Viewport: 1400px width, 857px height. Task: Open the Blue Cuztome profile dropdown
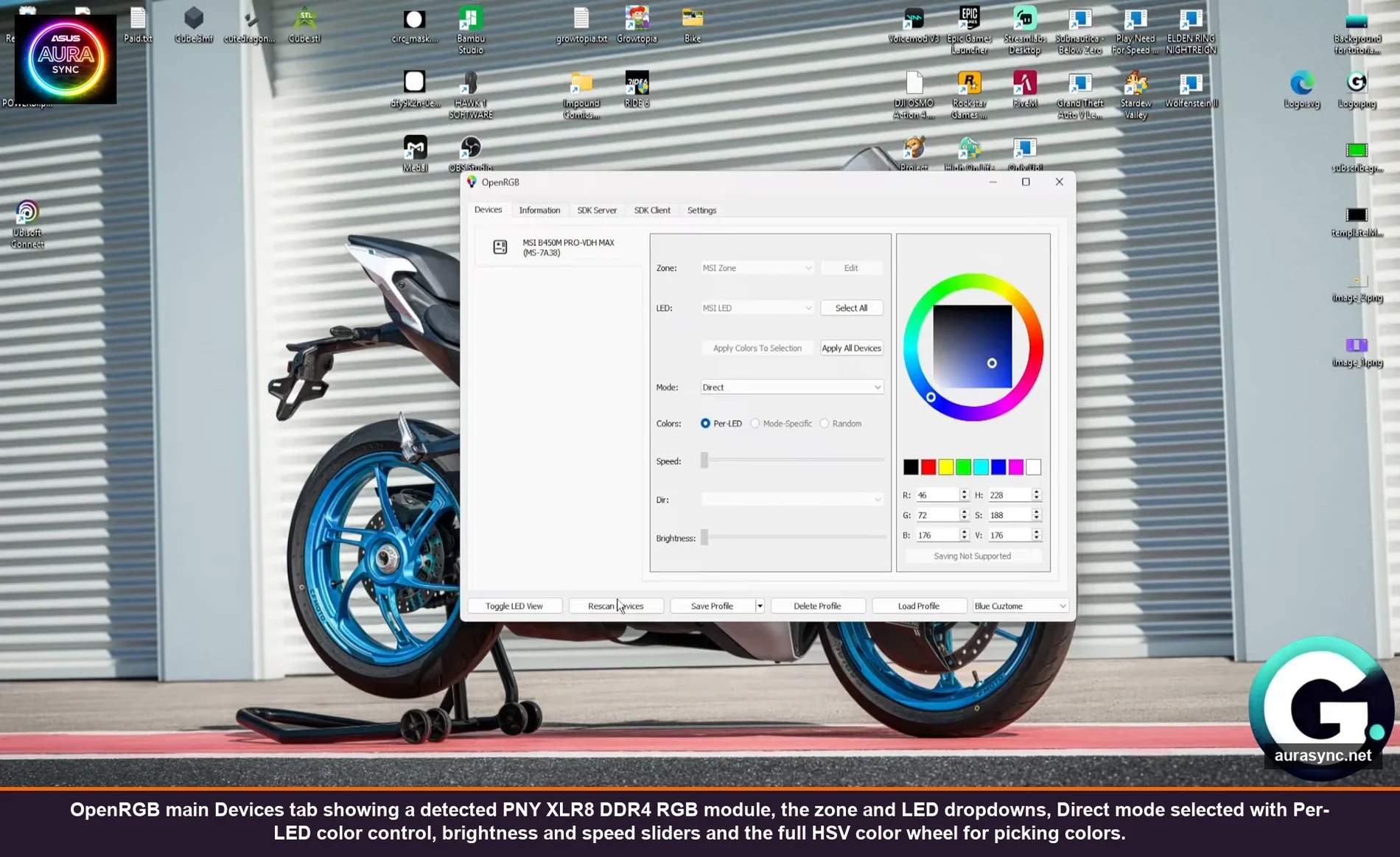pyautogui.click(x=1020, y=605)
